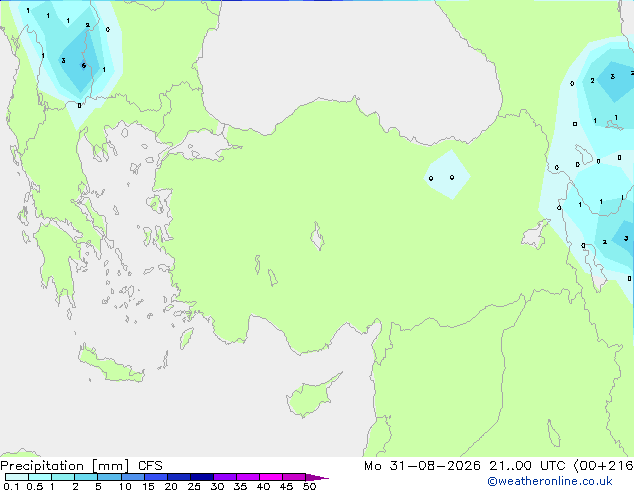Screen dimensions: 634x490
Task: Pick the 1–2 mm legend swatch
Action: tap(63, 477)
